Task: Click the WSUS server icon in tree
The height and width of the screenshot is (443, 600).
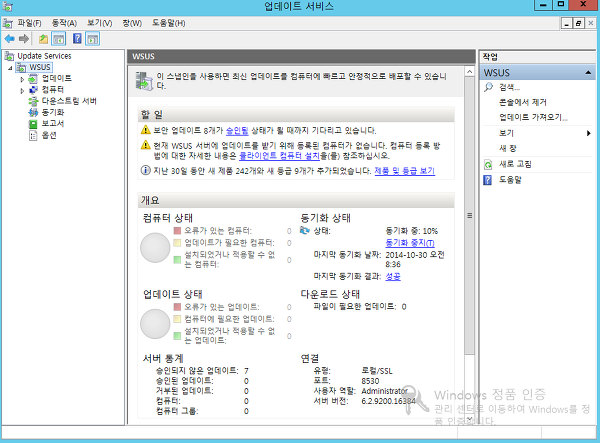Action: click(x=21, y=67)
